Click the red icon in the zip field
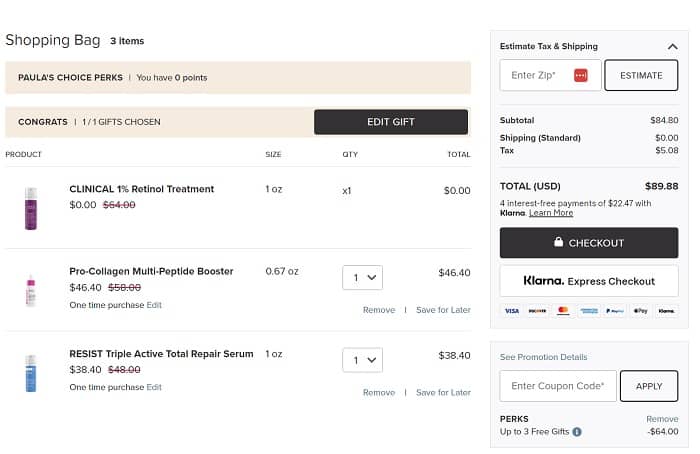This screenshot has height=454, width=700. tap(580, 76)
